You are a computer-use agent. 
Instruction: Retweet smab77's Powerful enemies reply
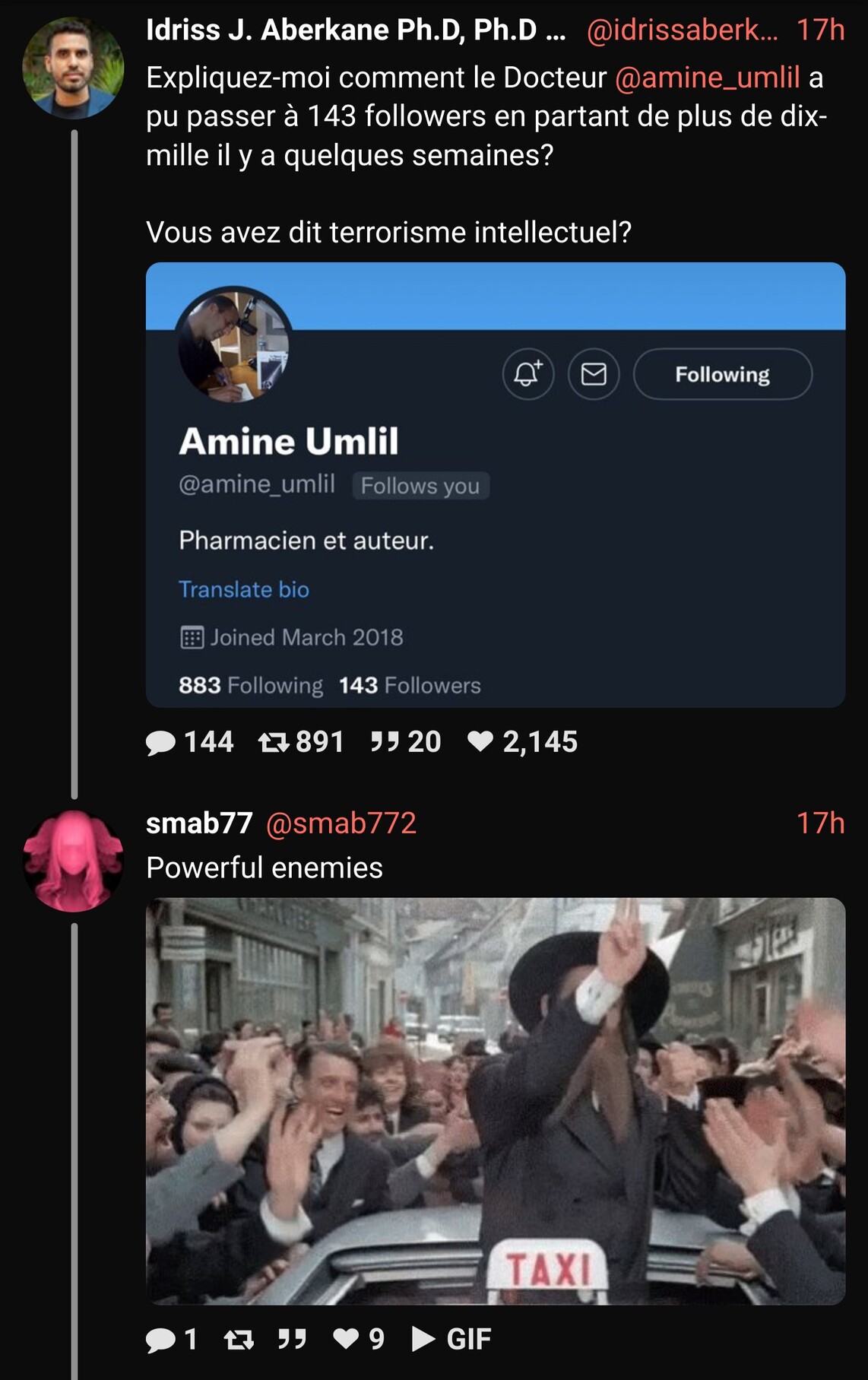point(239,1339)
